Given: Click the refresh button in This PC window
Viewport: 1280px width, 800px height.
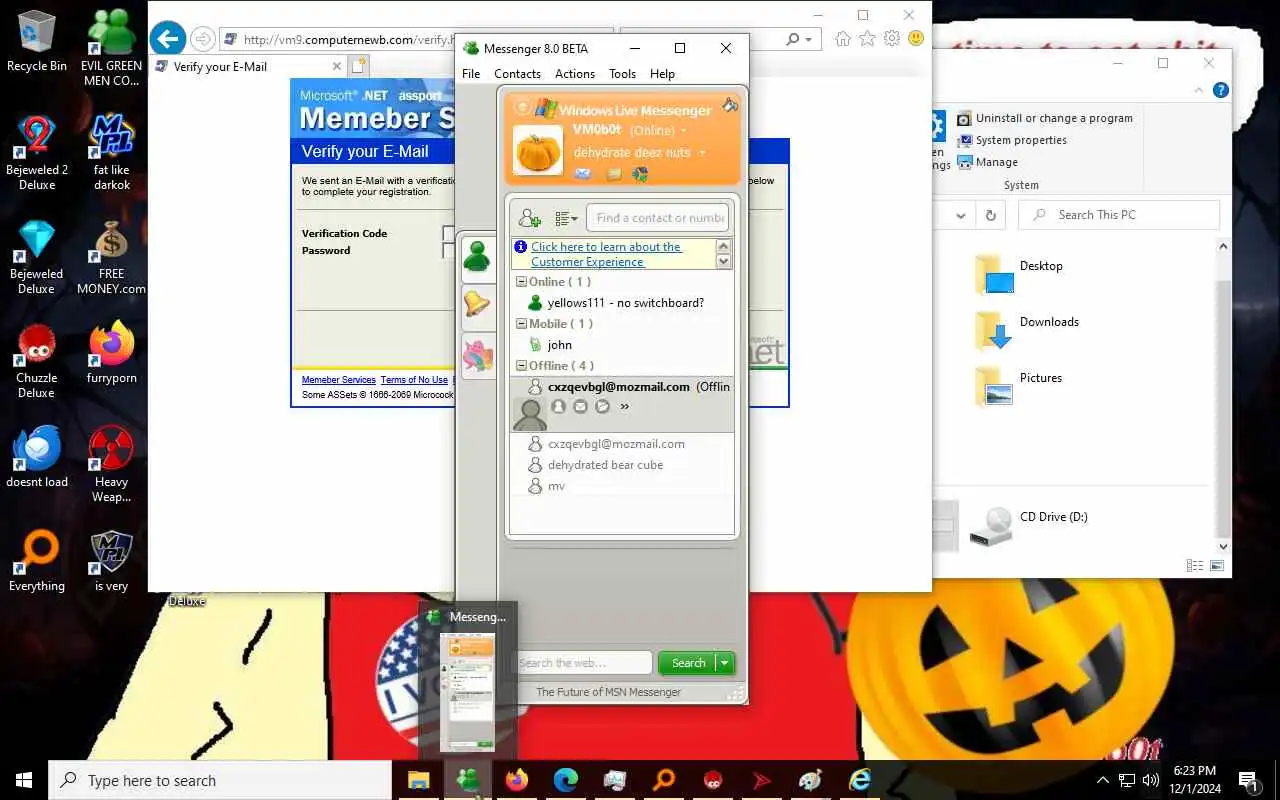Looking at the screenshot, I should pyautogui.click(x=990, y=215).
